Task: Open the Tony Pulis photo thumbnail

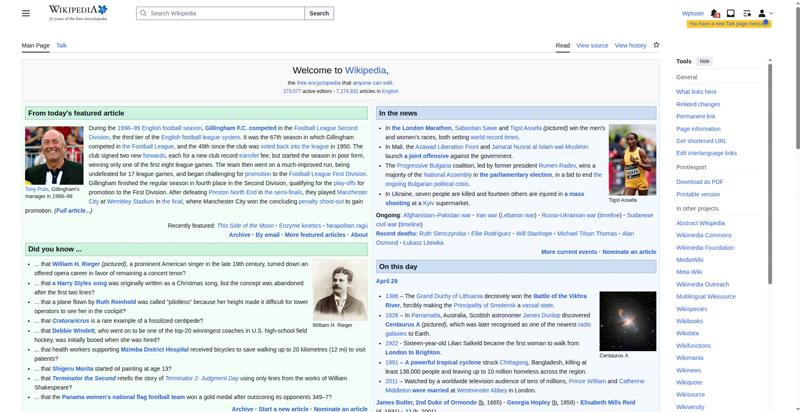Action: [x=54, y=155]
